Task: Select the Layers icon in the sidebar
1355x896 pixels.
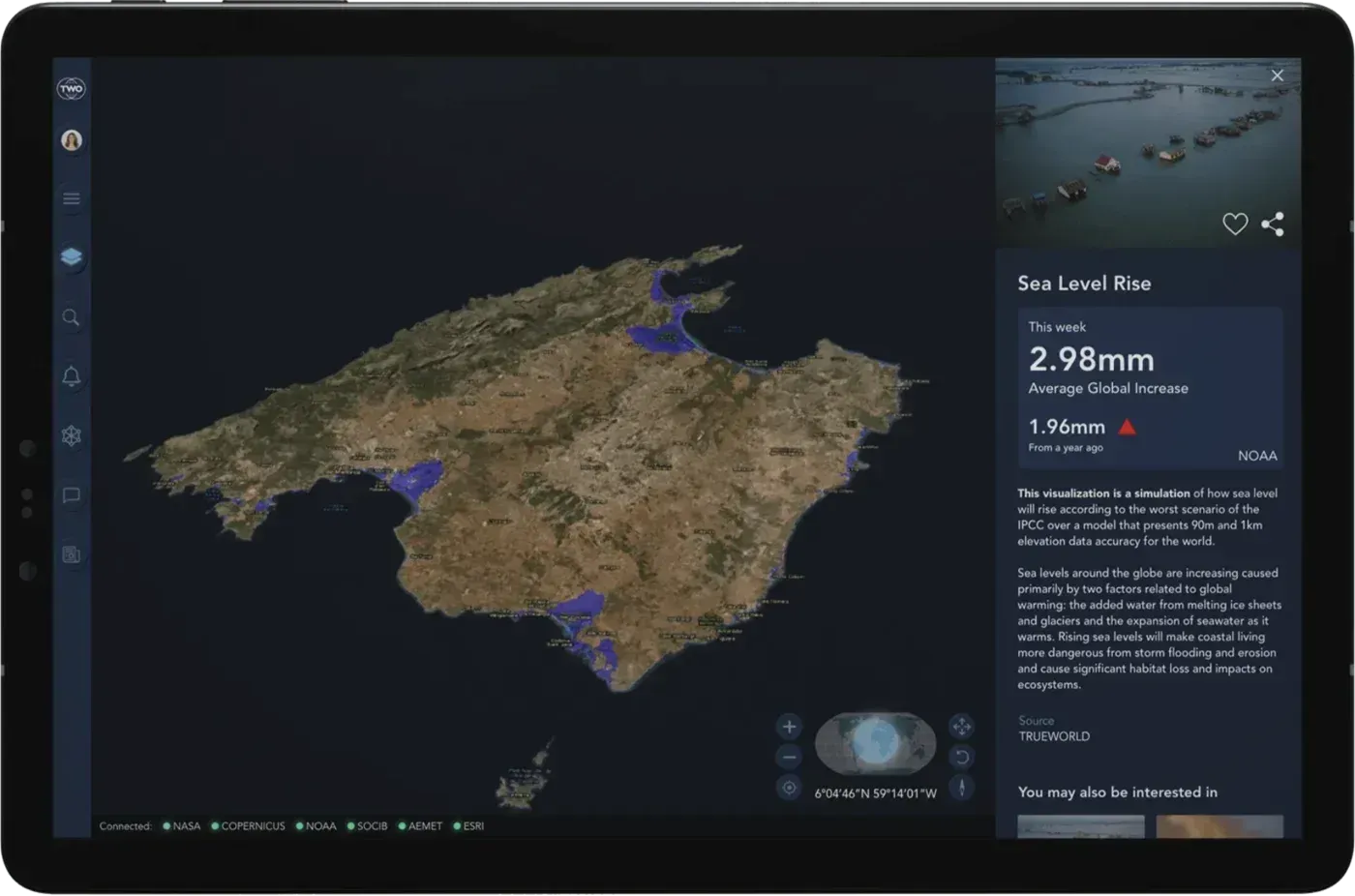Action: click(72, 257)
